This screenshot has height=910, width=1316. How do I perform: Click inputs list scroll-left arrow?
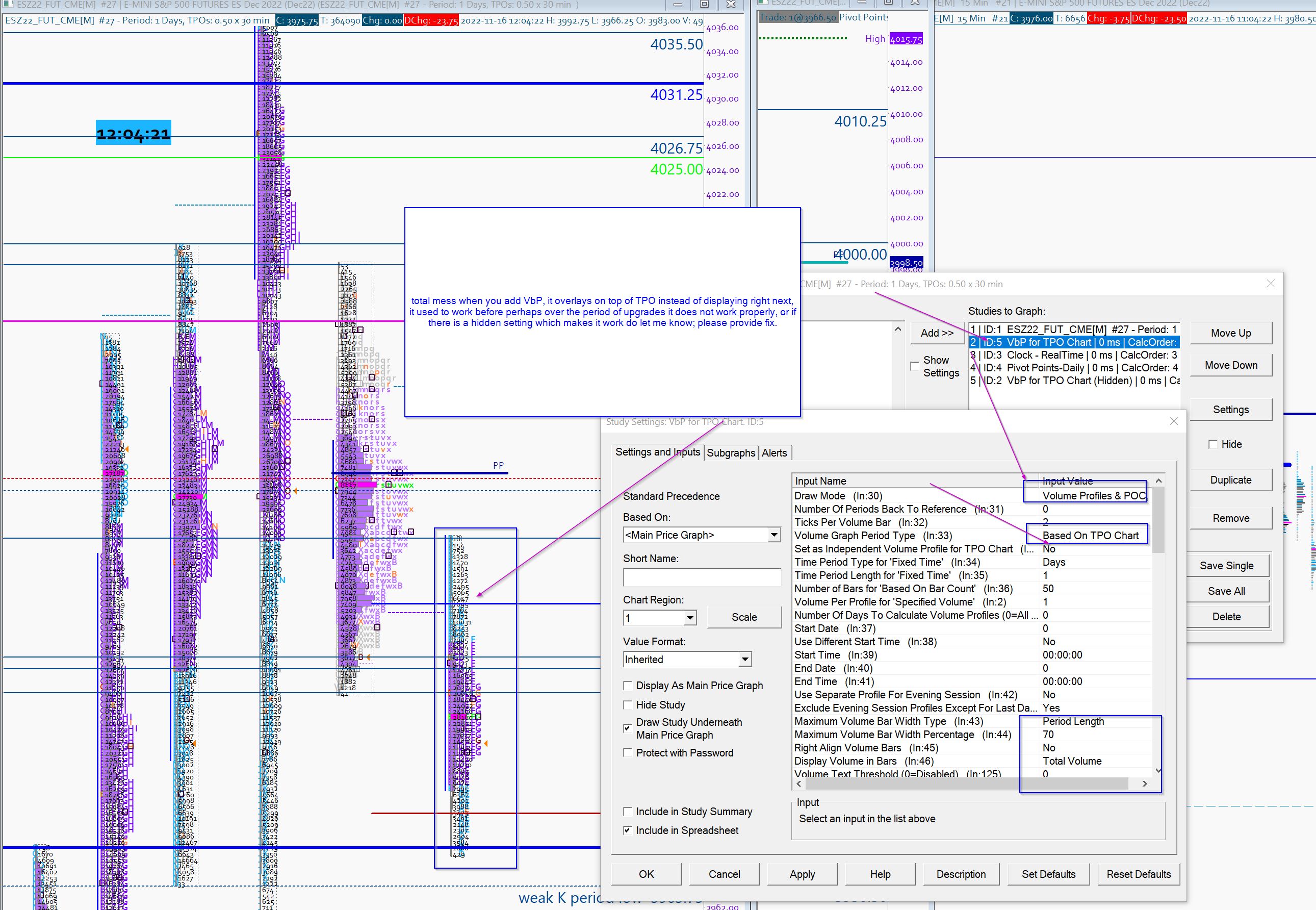coord(799,784)
